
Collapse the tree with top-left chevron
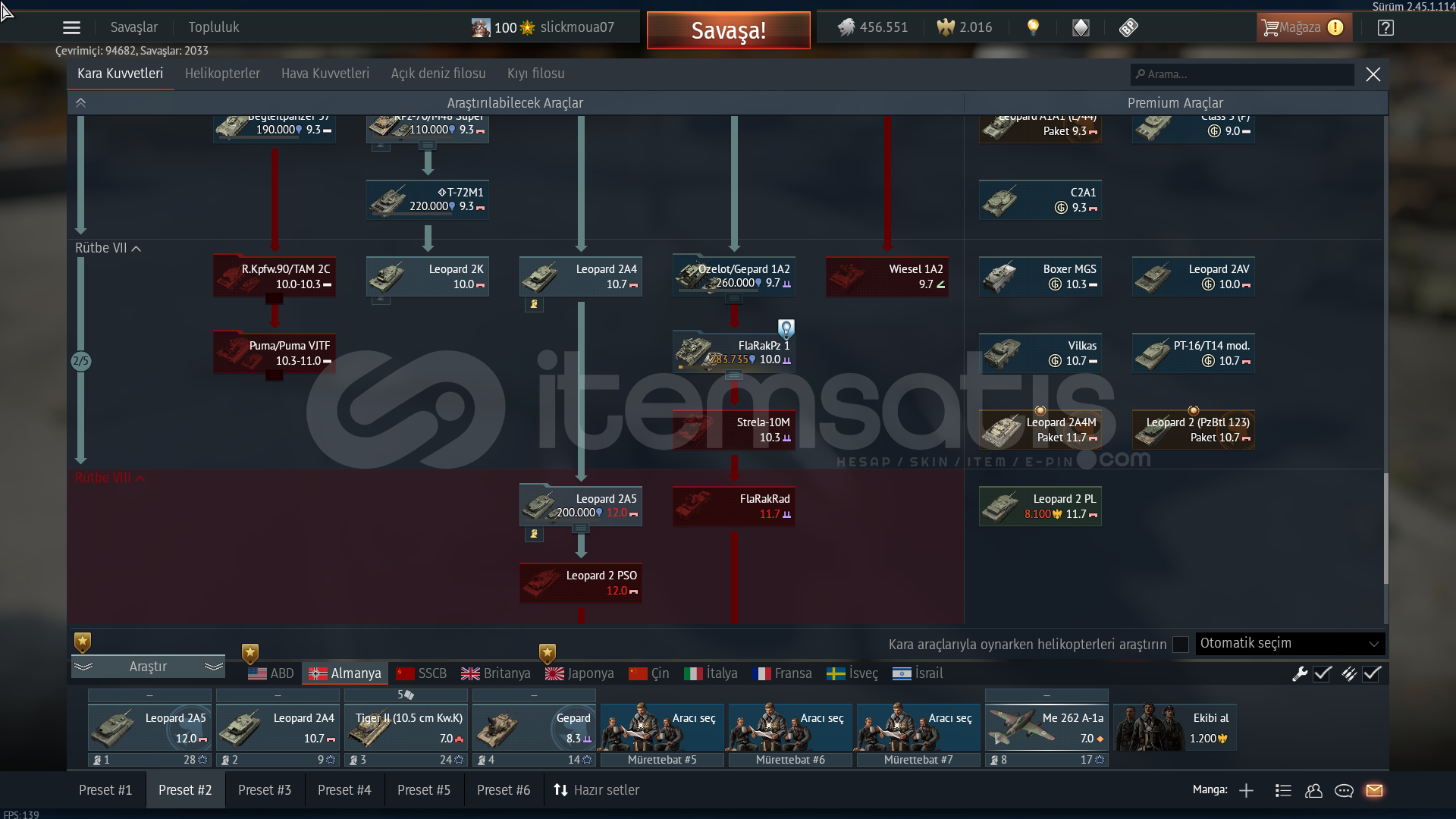point(80,103)
